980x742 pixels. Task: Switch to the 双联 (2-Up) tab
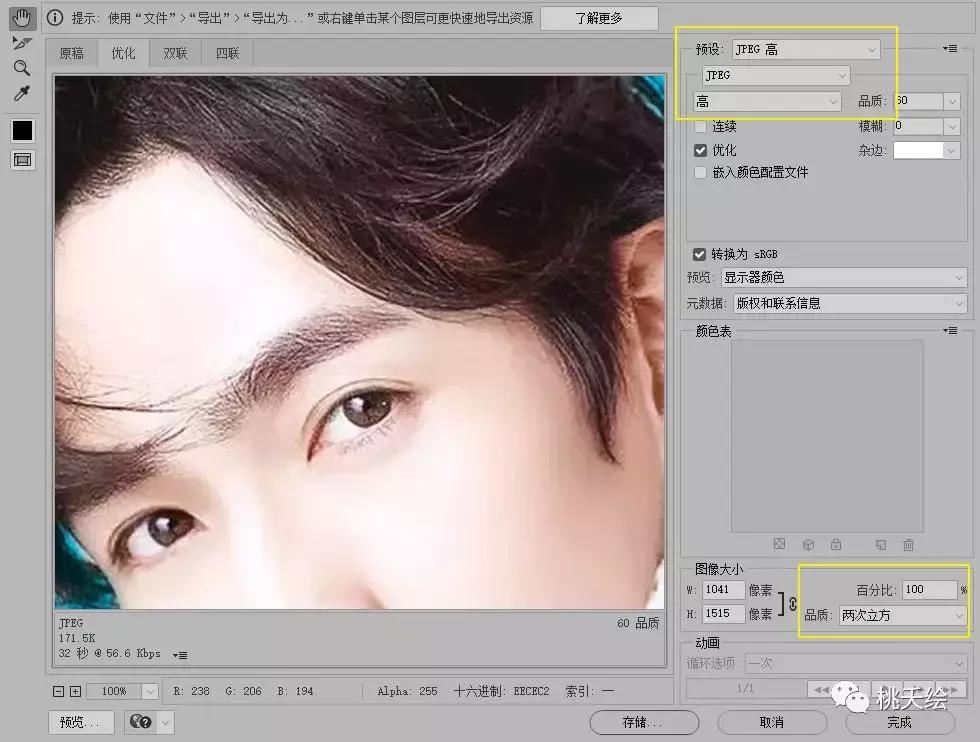176,53
